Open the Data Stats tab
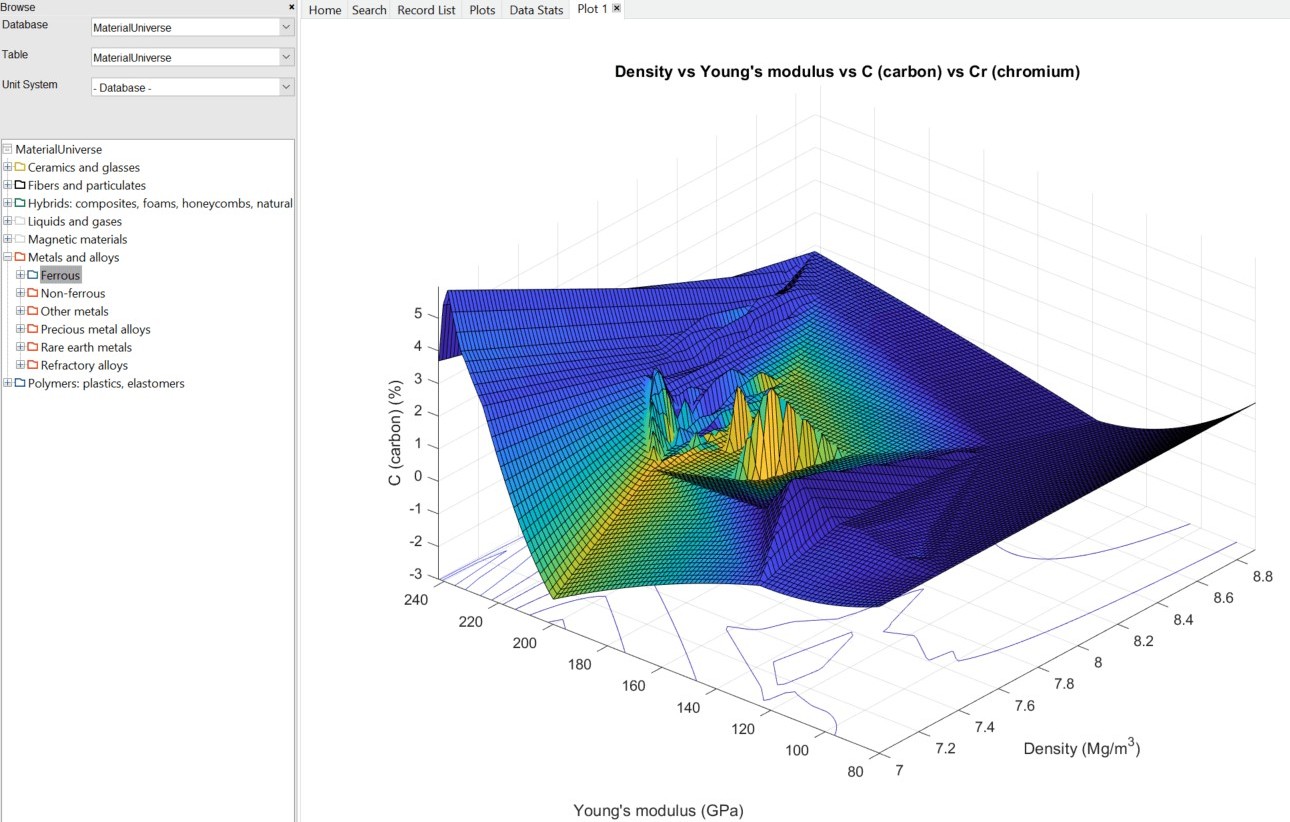 pos(536,10)
